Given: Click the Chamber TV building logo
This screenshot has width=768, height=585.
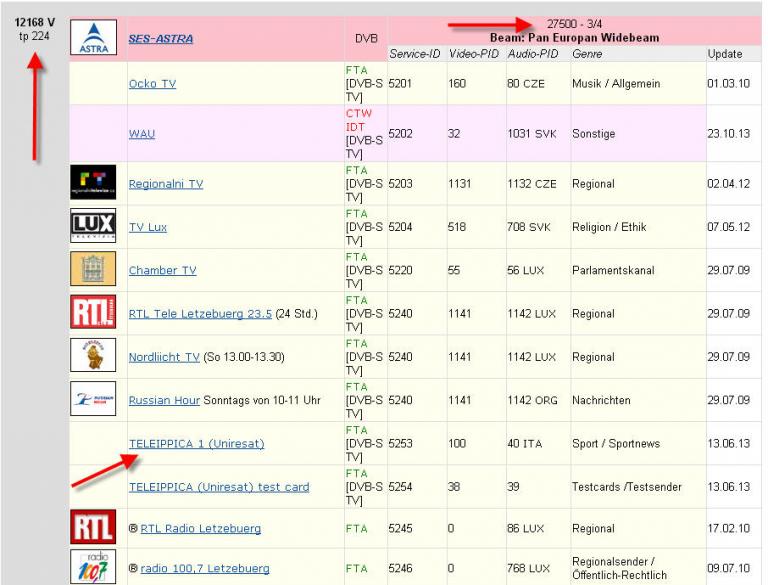Looking at the screenshot, I should [x=93, y=270].
